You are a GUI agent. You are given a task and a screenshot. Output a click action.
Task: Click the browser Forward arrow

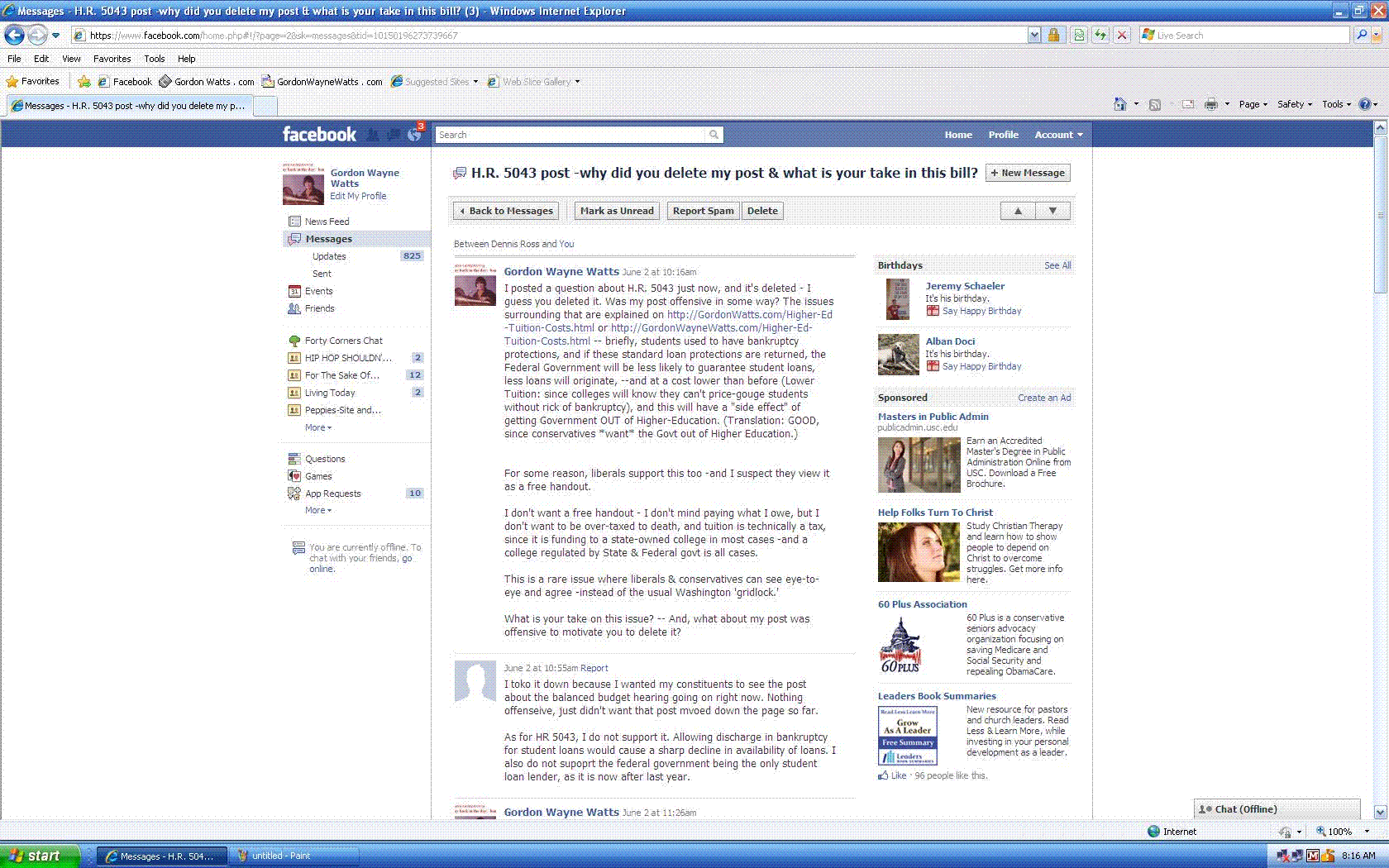(37, 35)
